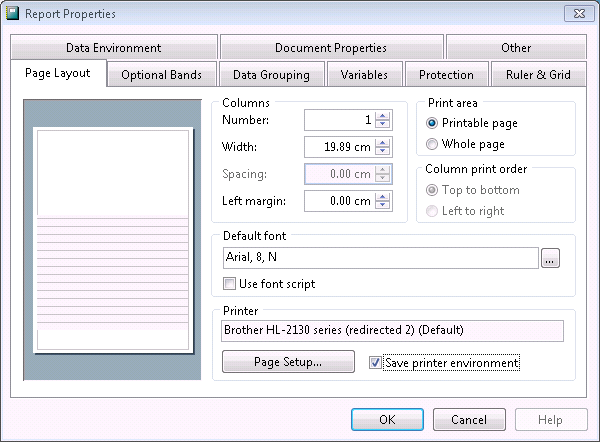The height and width of the screenshot is (442, 600).
Task: Click the Help button
Action: (x=551, y=419)
